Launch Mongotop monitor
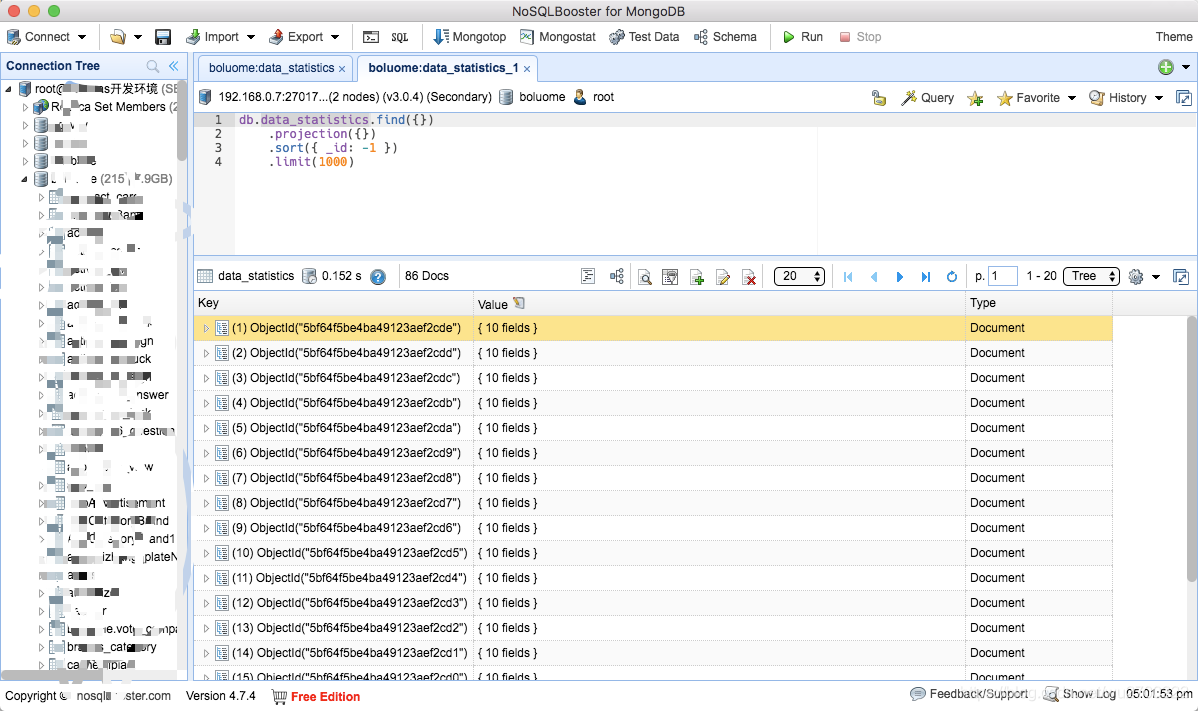The height and width of the screenshot is (711, 1198). tap(470, 37)
